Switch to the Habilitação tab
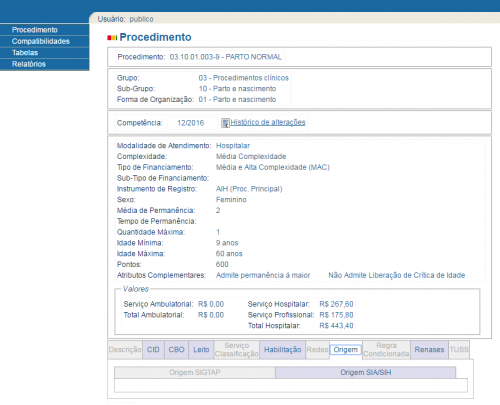The height and width of the screenshot is (405, 500). [283, 350]
